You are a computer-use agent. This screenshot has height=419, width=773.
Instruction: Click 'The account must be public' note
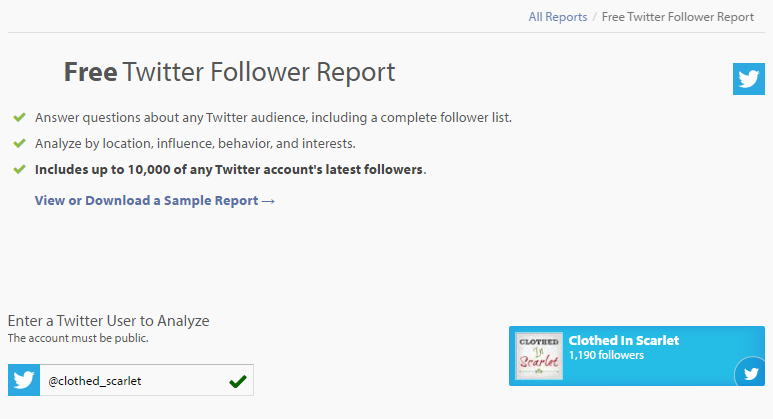coord(78,338)
